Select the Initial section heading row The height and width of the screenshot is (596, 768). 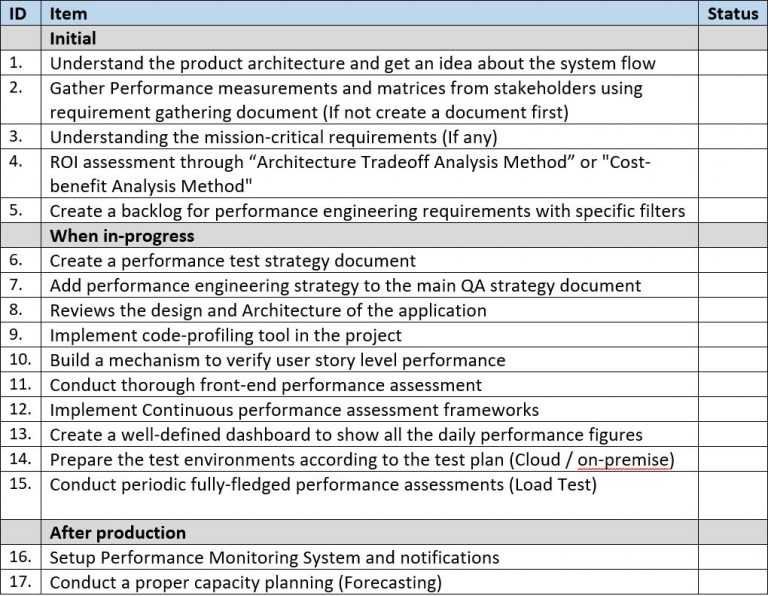[x=73, y=39]
